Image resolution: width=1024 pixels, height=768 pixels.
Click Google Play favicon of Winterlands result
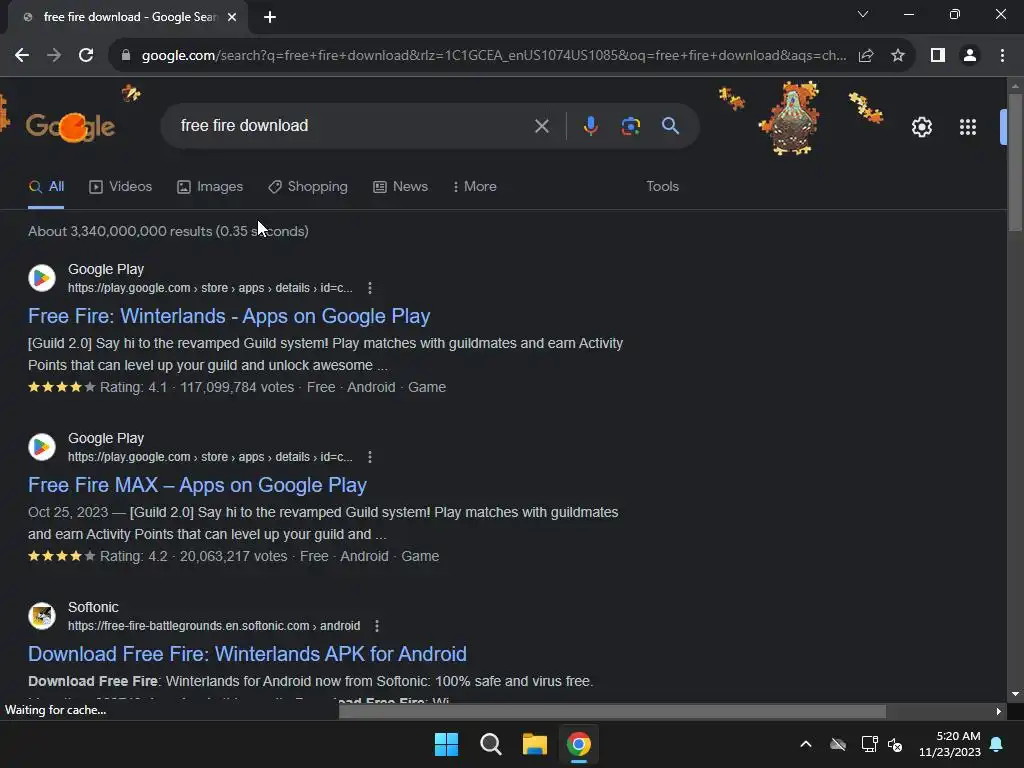coord(42,278)
